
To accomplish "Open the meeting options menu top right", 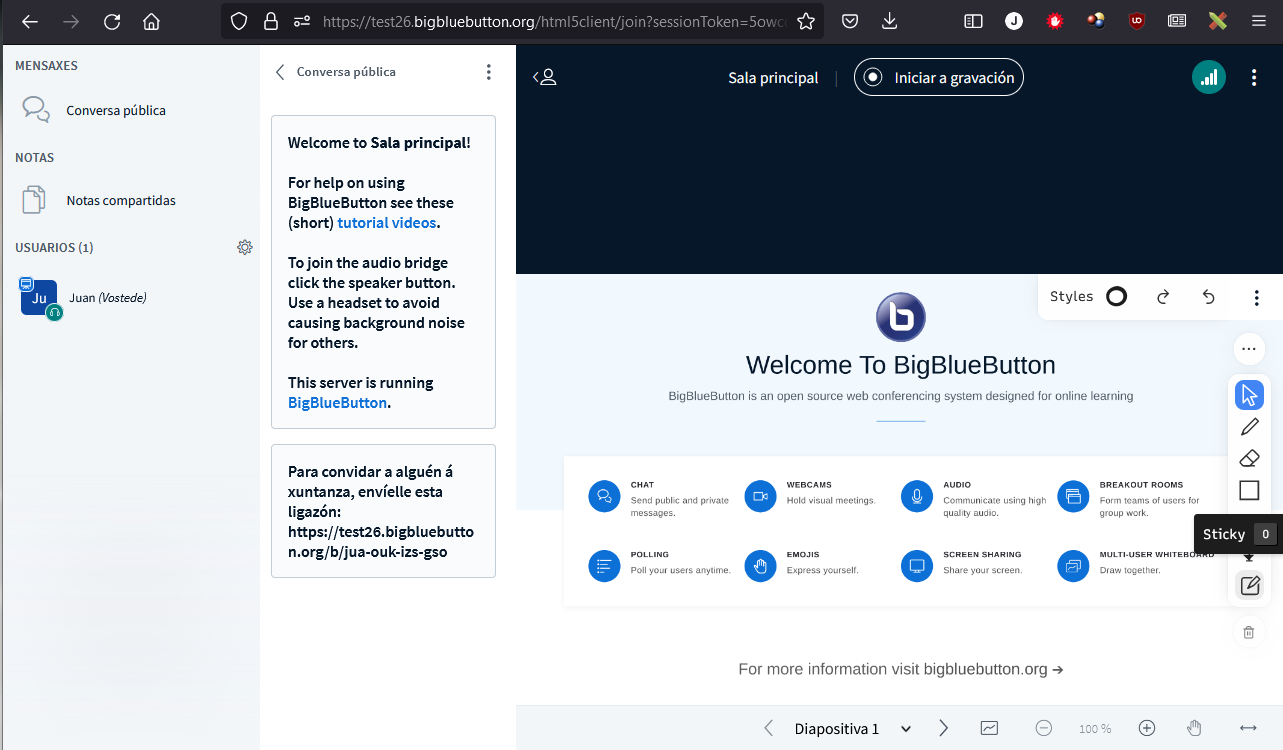I will click(1254, 77).
